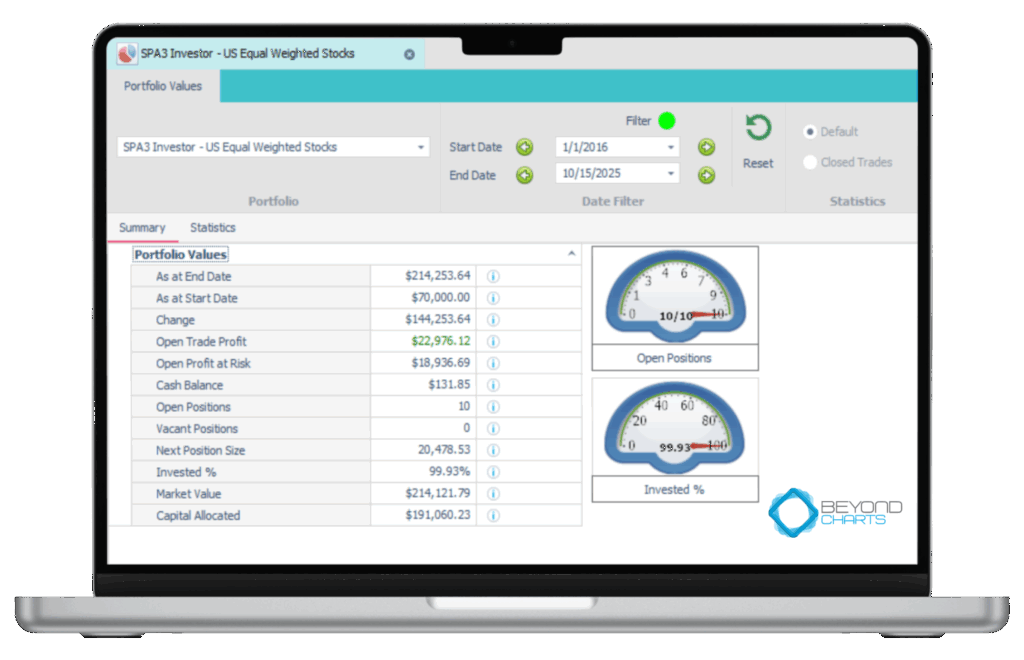Open the End Date dropdown
Viewport: 1024px width, 660px height.
click(x=670, y=174)
